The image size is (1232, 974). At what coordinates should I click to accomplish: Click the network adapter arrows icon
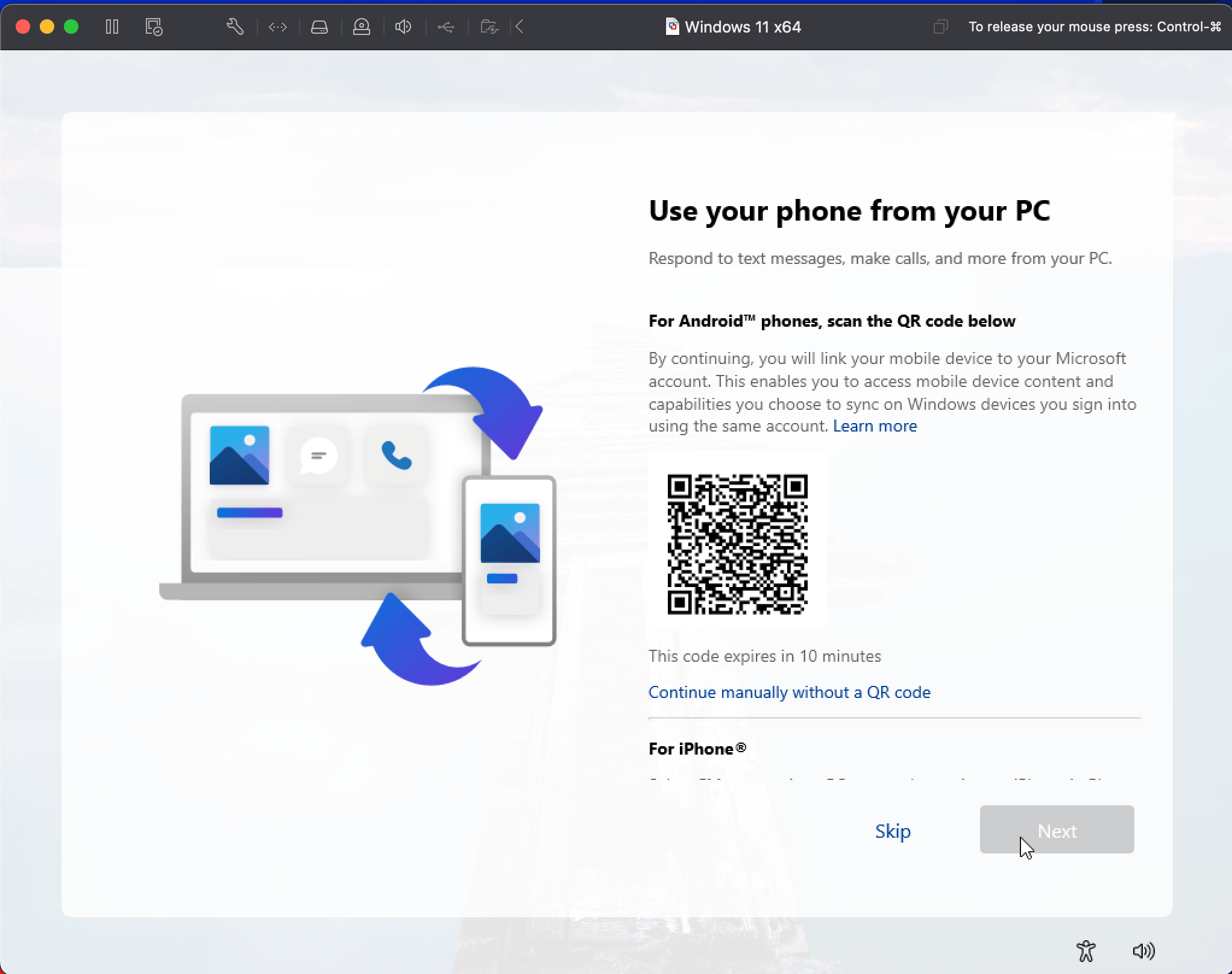tap(277, 27)
